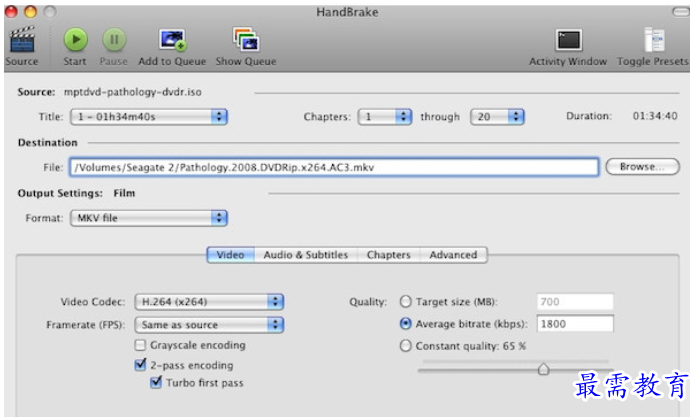This screenshot has height=417, width=697.
Task: Click the destination File path field
Action: tap(334, 168)
